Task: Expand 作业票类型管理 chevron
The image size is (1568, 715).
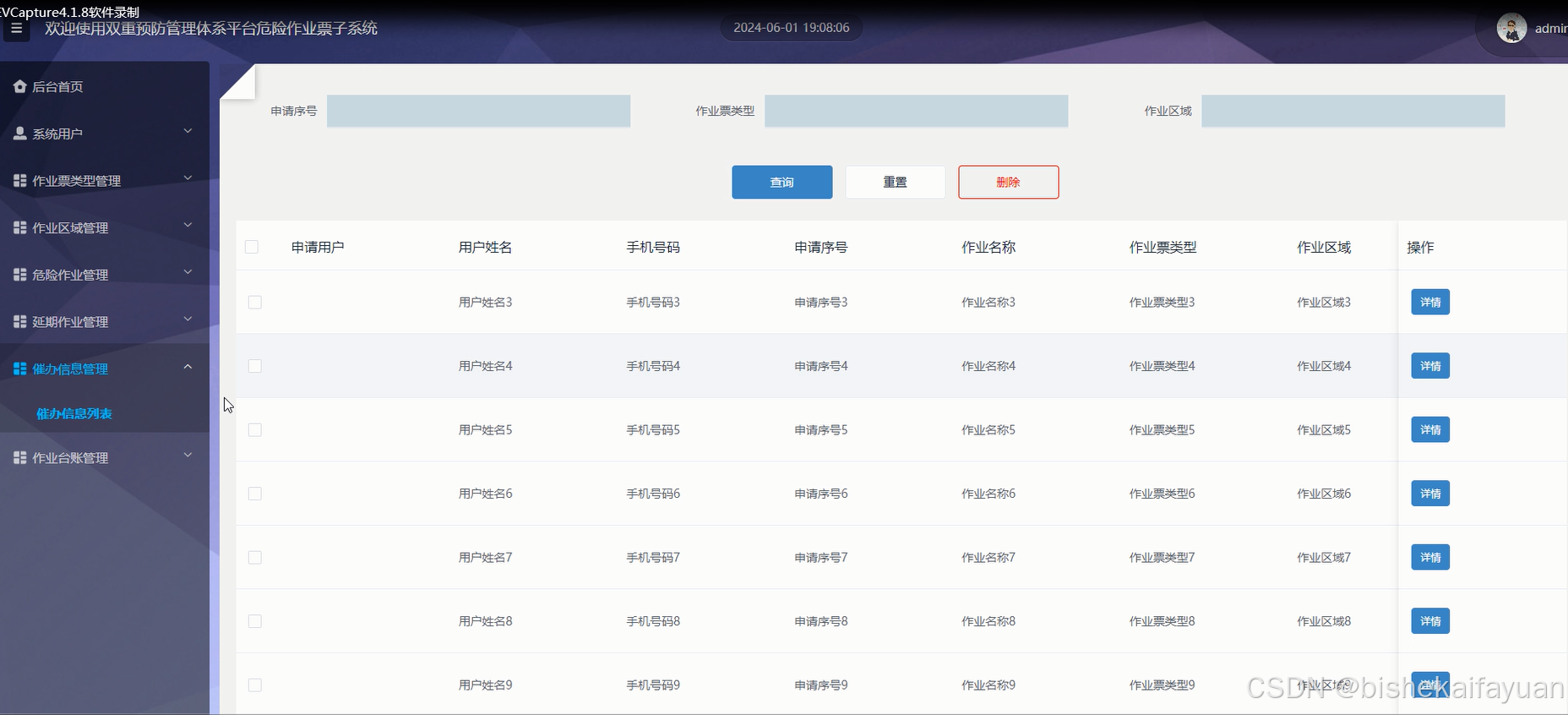Action: [x=188, y=177]
